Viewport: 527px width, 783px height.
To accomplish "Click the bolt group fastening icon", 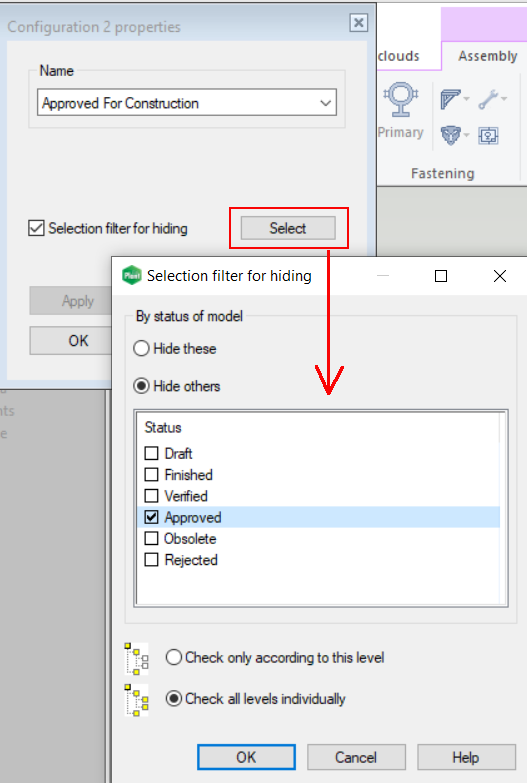I will tap(451, 135).
